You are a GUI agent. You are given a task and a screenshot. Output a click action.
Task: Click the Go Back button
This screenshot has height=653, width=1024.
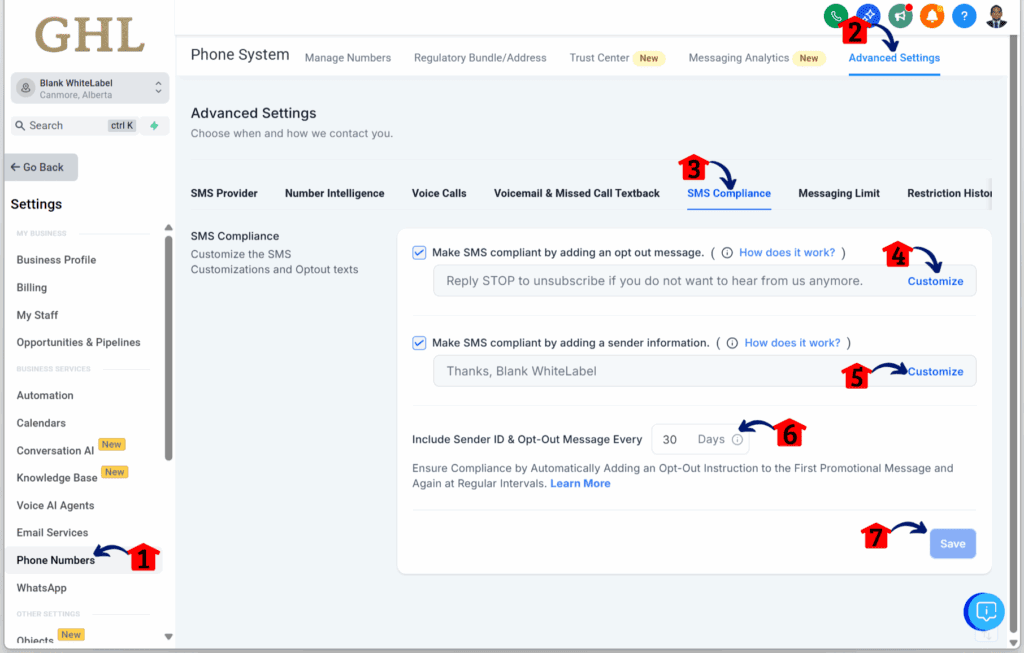[41, 167]
